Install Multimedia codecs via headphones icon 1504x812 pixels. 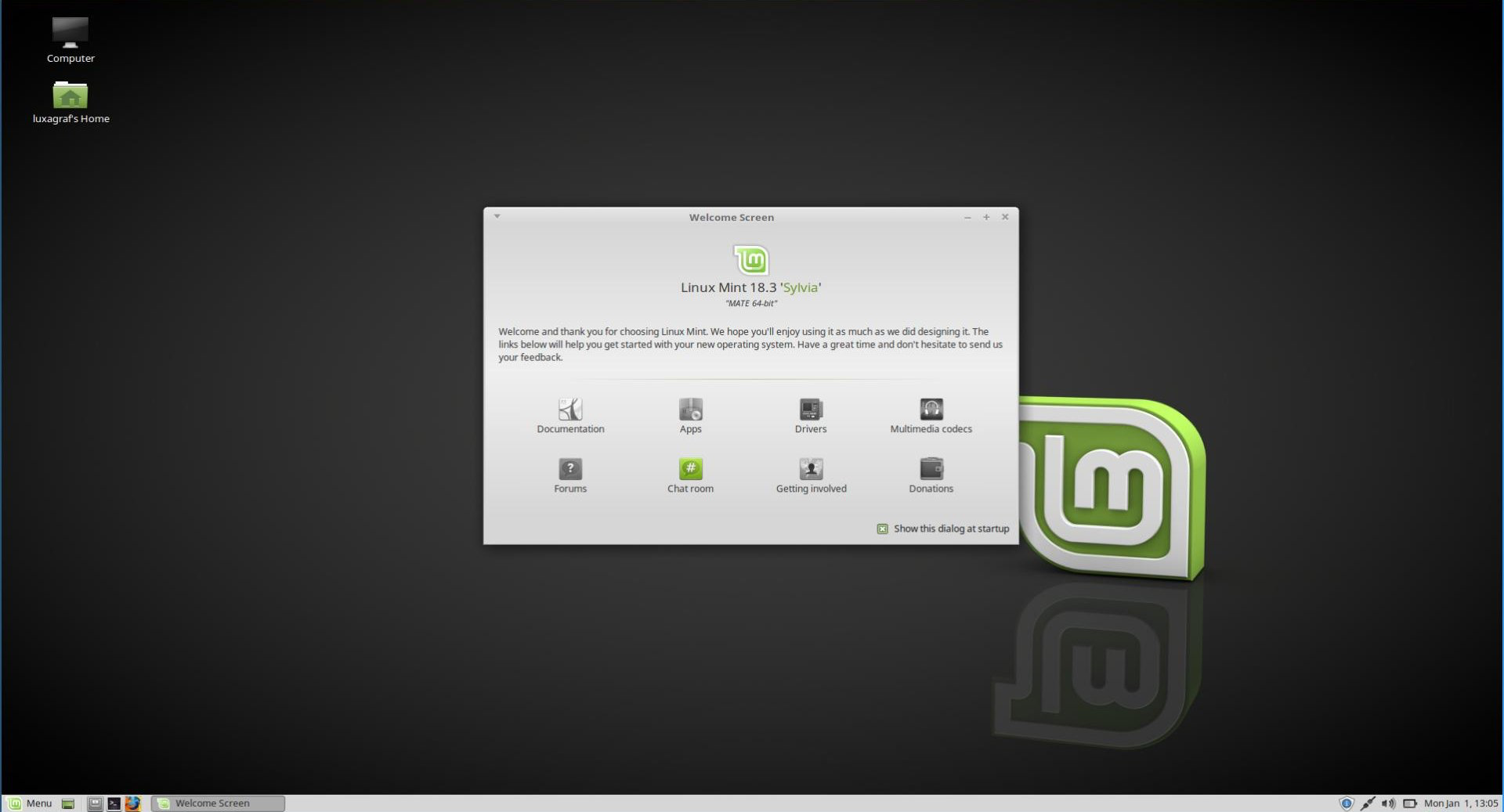[931, 410]
